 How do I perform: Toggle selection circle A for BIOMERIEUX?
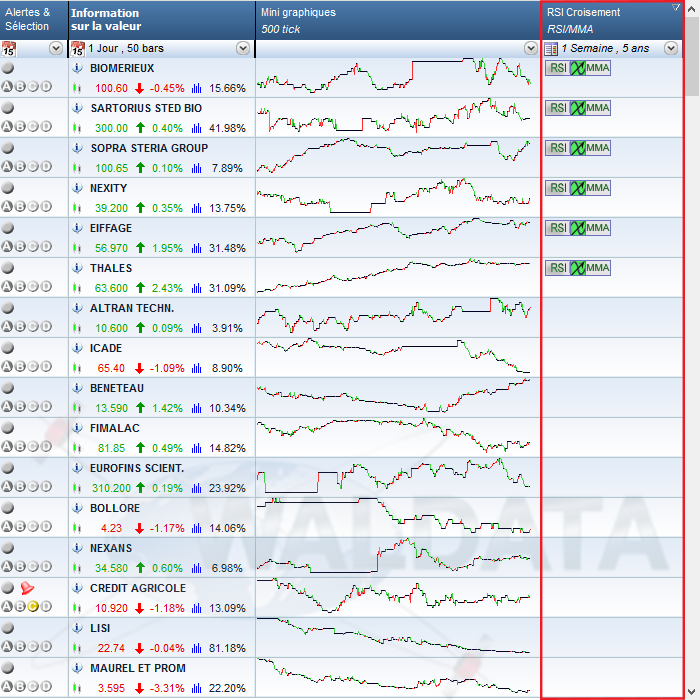click(7, 87)
